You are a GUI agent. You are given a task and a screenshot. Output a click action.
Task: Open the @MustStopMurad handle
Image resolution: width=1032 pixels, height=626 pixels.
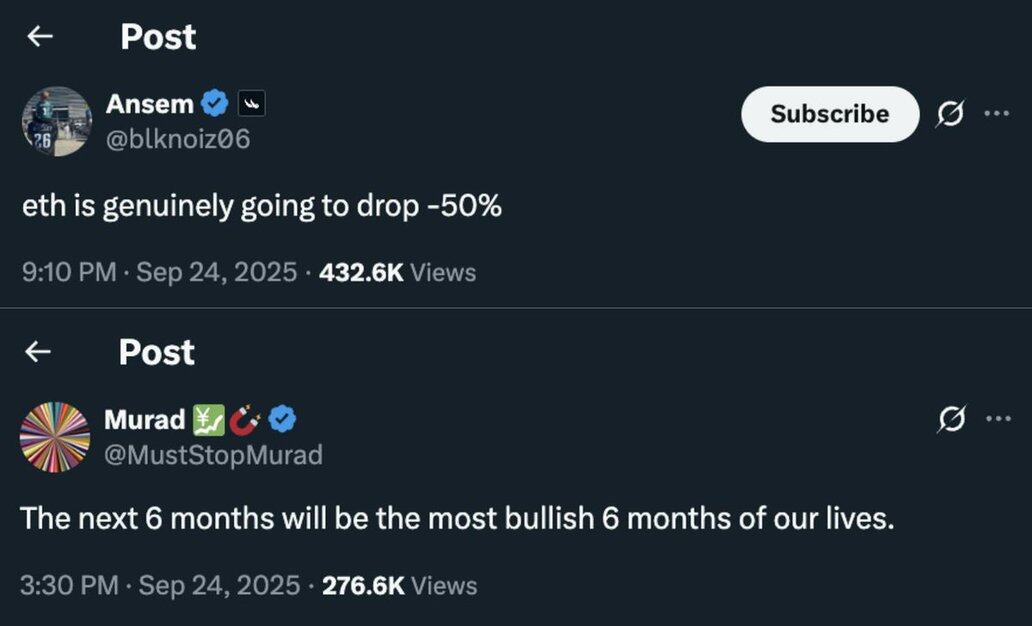pyautogui.click(x=213, y=455)
